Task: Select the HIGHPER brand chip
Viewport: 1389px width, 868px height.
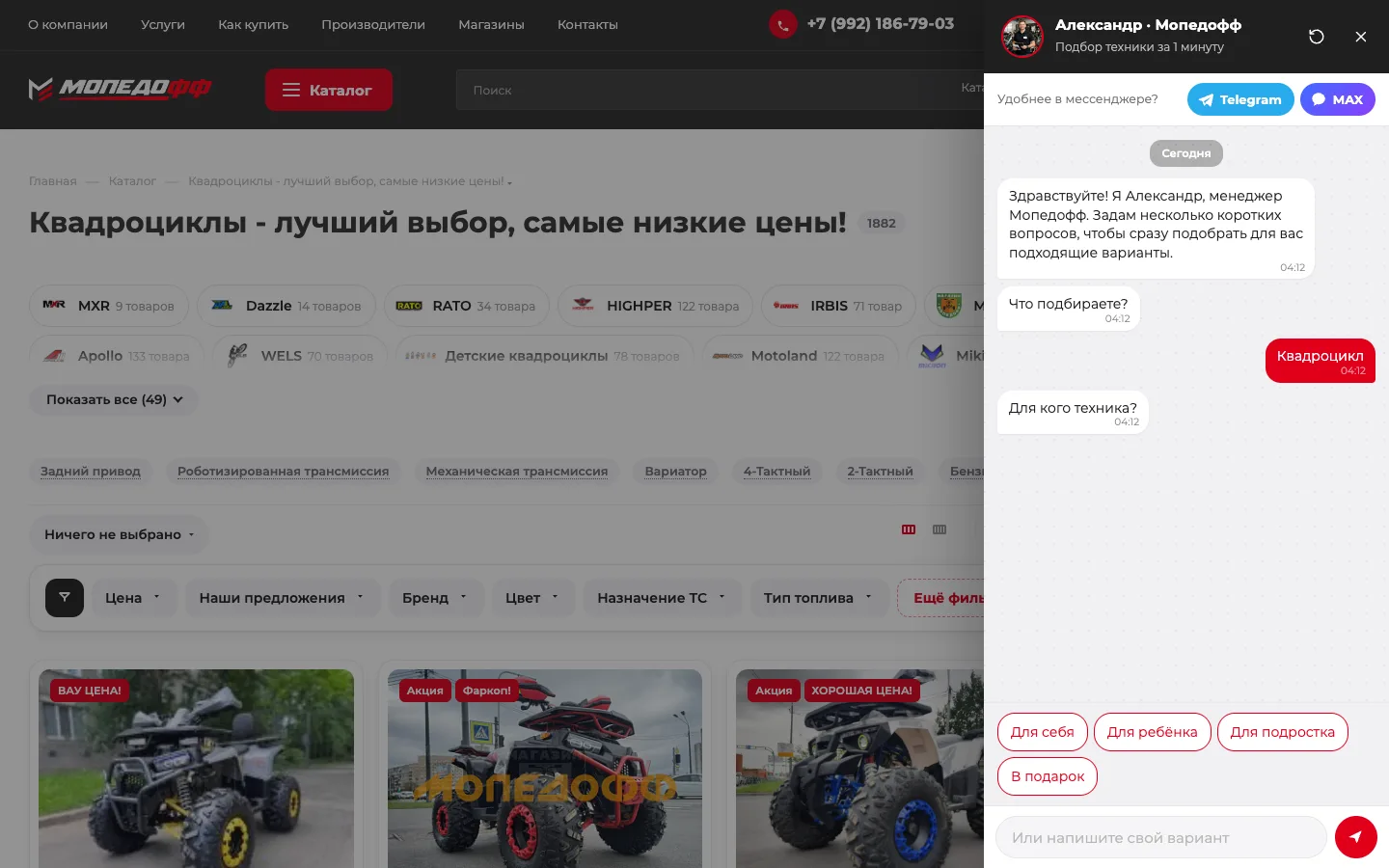Action: 656,306
